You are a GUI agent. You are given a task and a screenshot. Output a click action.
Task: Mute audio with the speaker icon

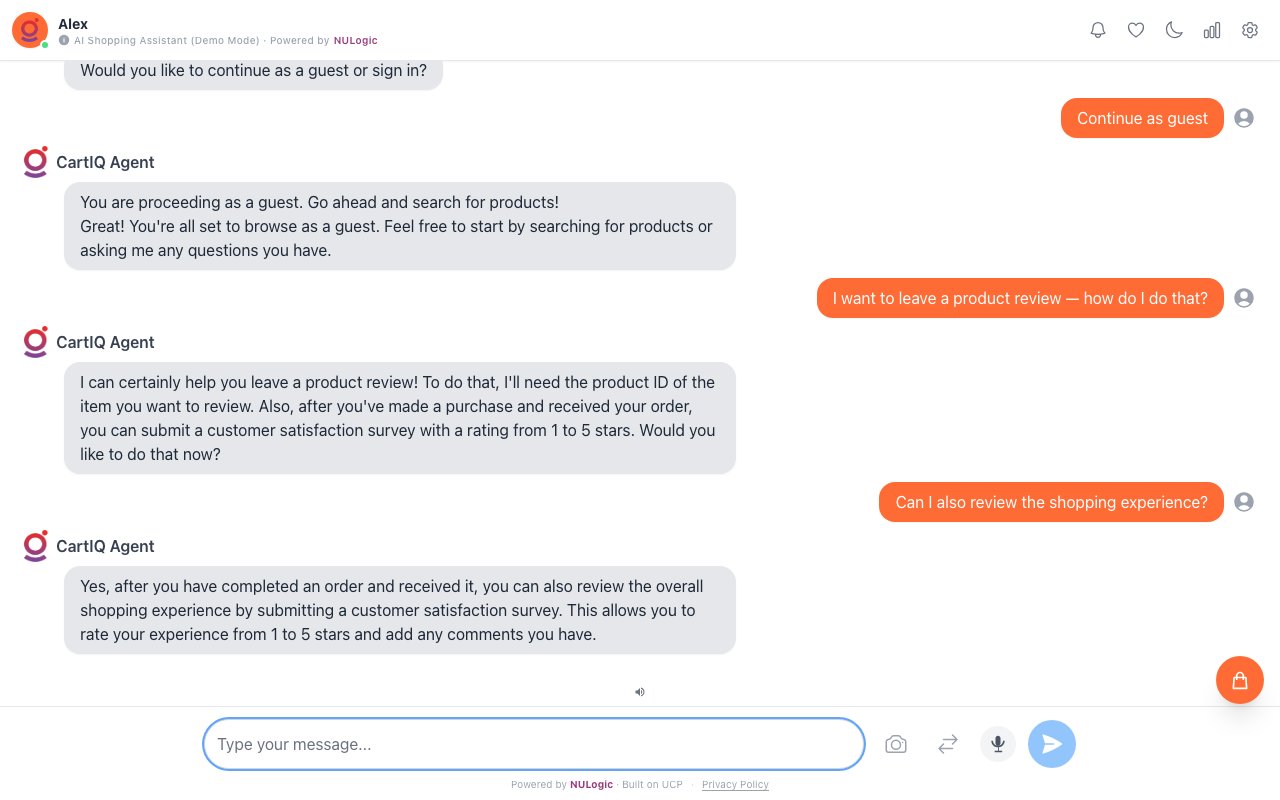click(x=640, y=692)
